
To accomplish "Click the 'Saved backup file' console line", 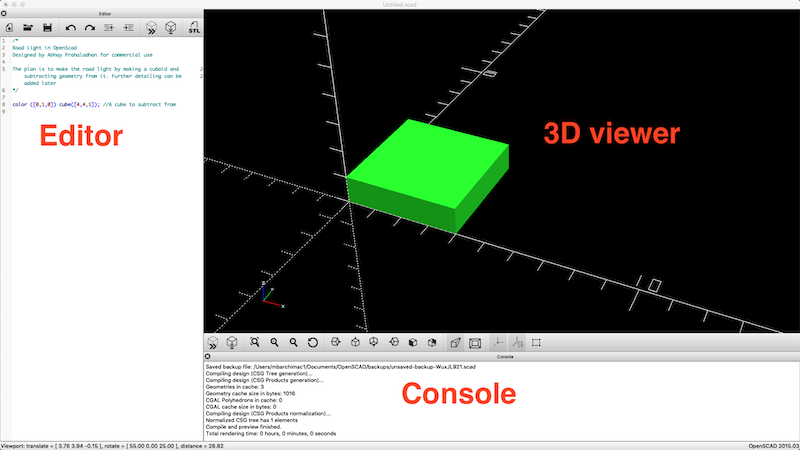I will (x=341, y=367).
